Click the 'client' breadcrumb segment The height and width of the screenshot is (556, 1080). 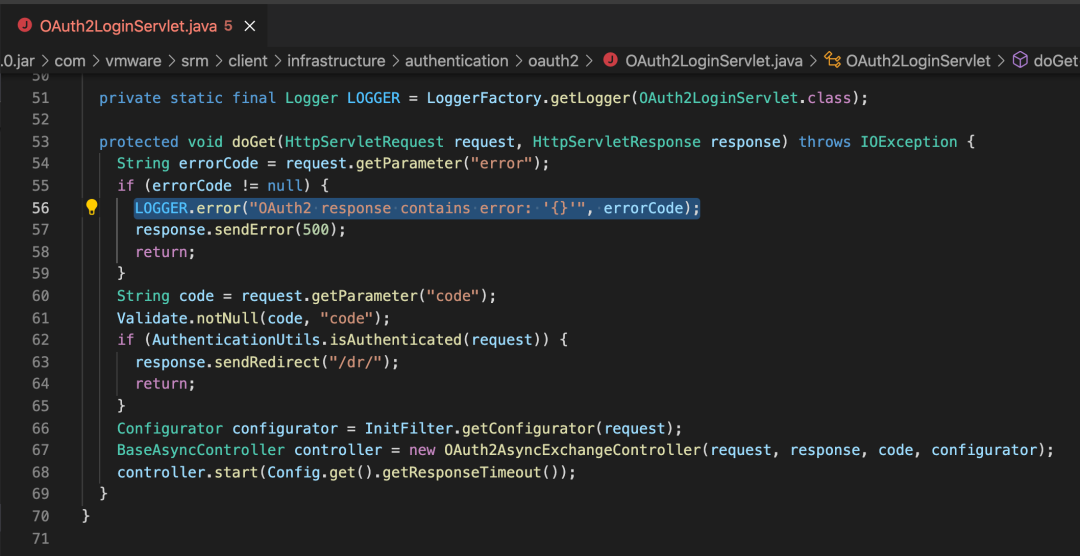[x=248, y=61]
